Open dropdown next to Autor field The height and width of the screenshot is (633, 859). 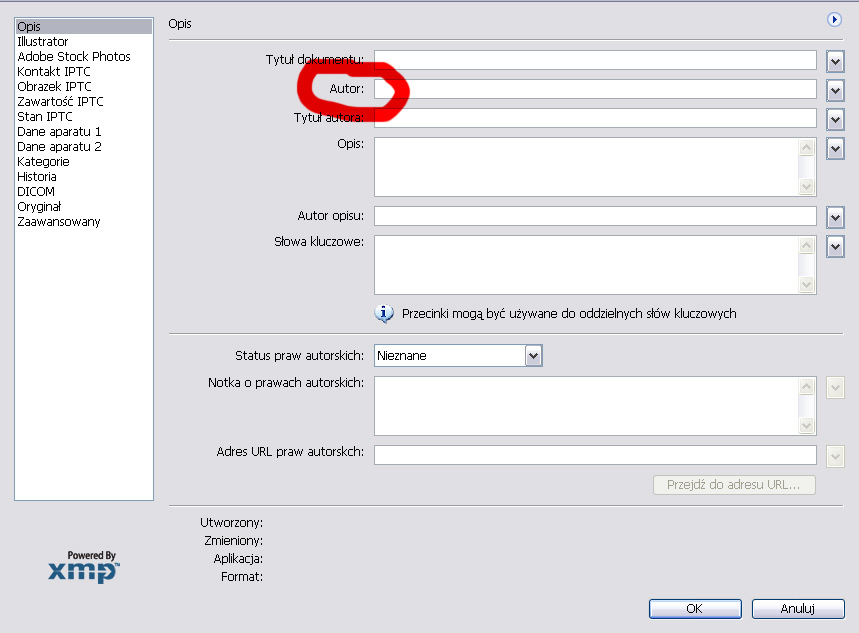(x=836, y=90)
